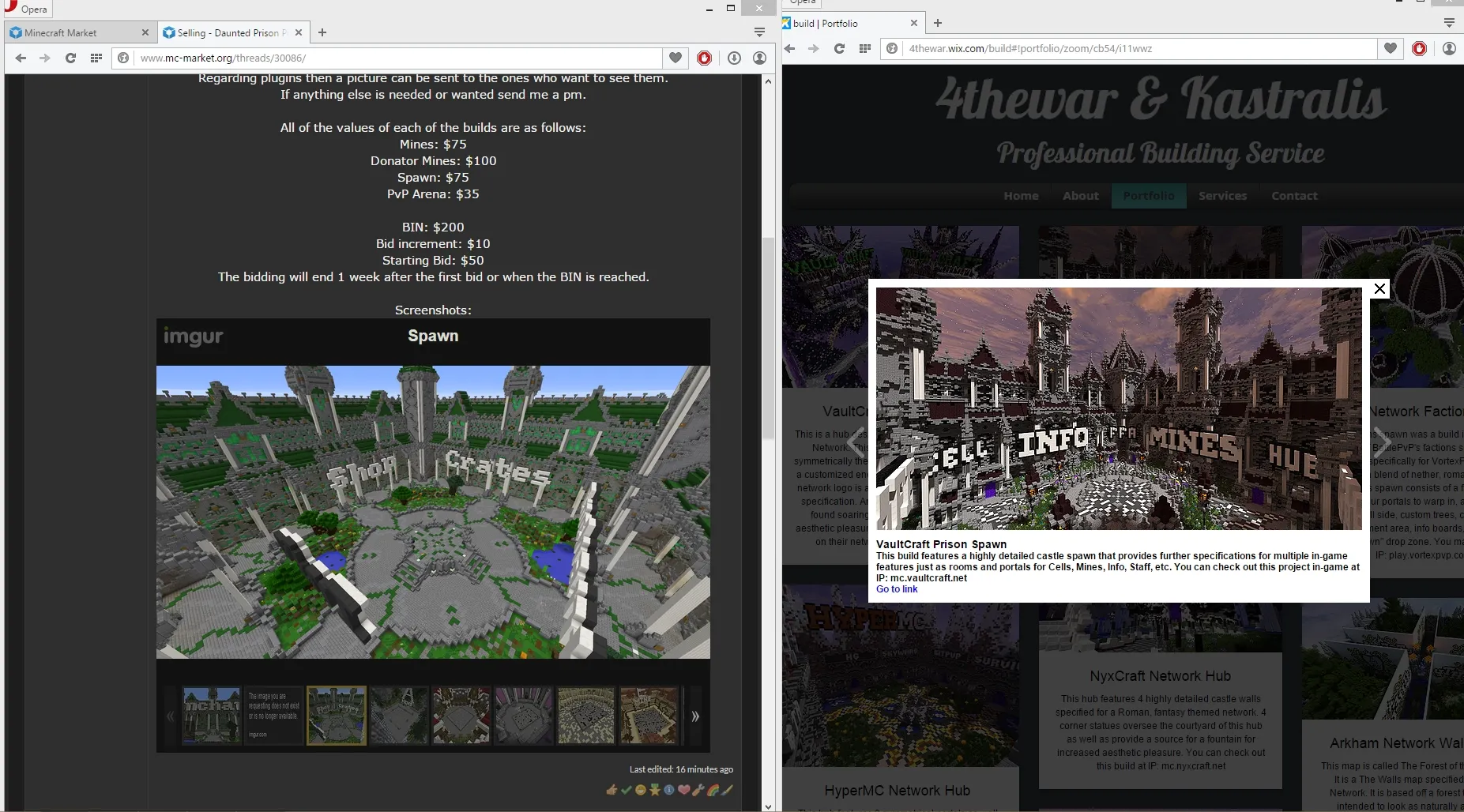The width and height of the screenshot is (1464, 812).
Task: Open Speed Dial grid in Portfolio window
Action: point(864,48)
